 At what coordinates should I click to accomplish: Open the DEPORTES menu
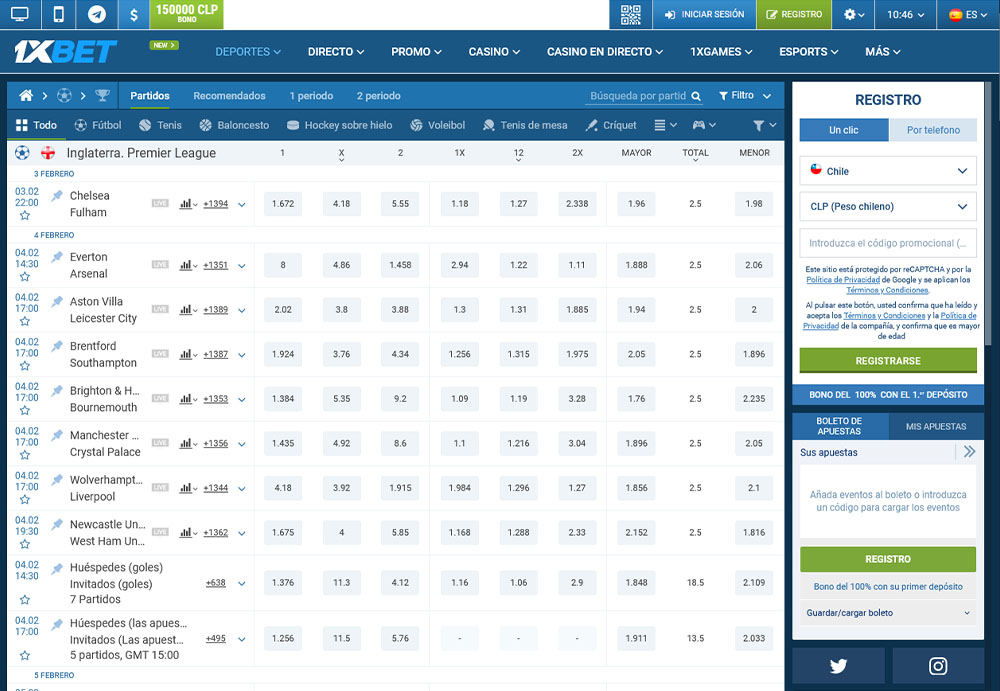tap(248, 52)
